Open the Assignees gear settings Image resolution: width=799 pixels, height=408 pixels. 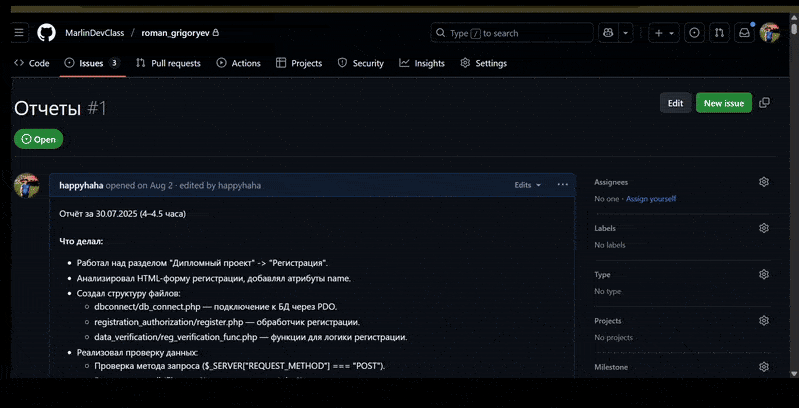point(764,182)
